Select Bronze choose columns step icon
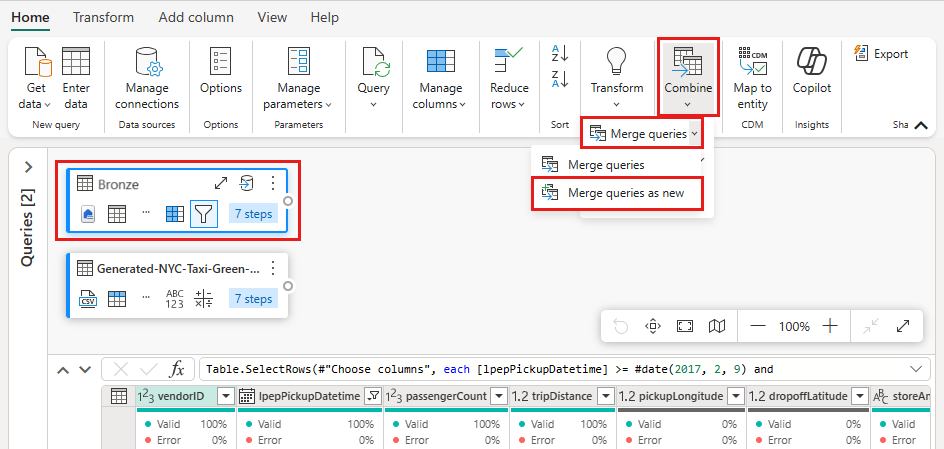The width and height of the screenshot is (944, 449). [175, 214]
